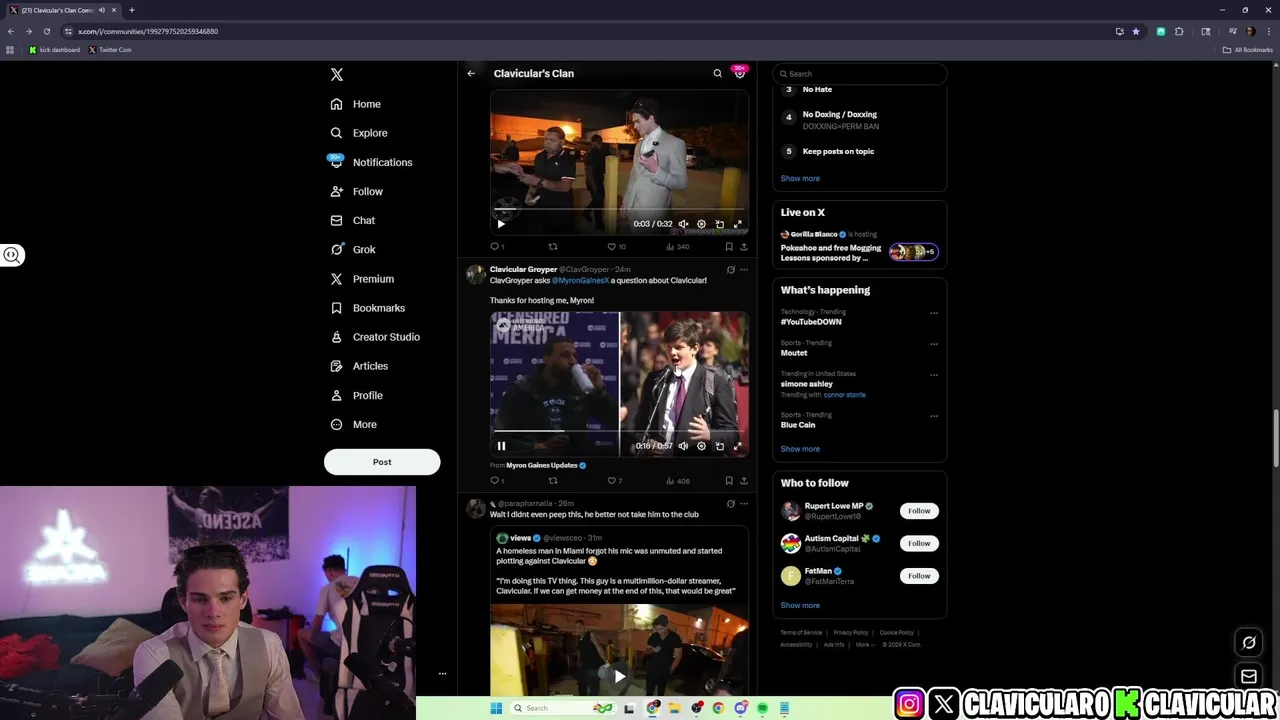Play the 0:32 street video
Screen dimensions: 1280x720
click(501, 224)
